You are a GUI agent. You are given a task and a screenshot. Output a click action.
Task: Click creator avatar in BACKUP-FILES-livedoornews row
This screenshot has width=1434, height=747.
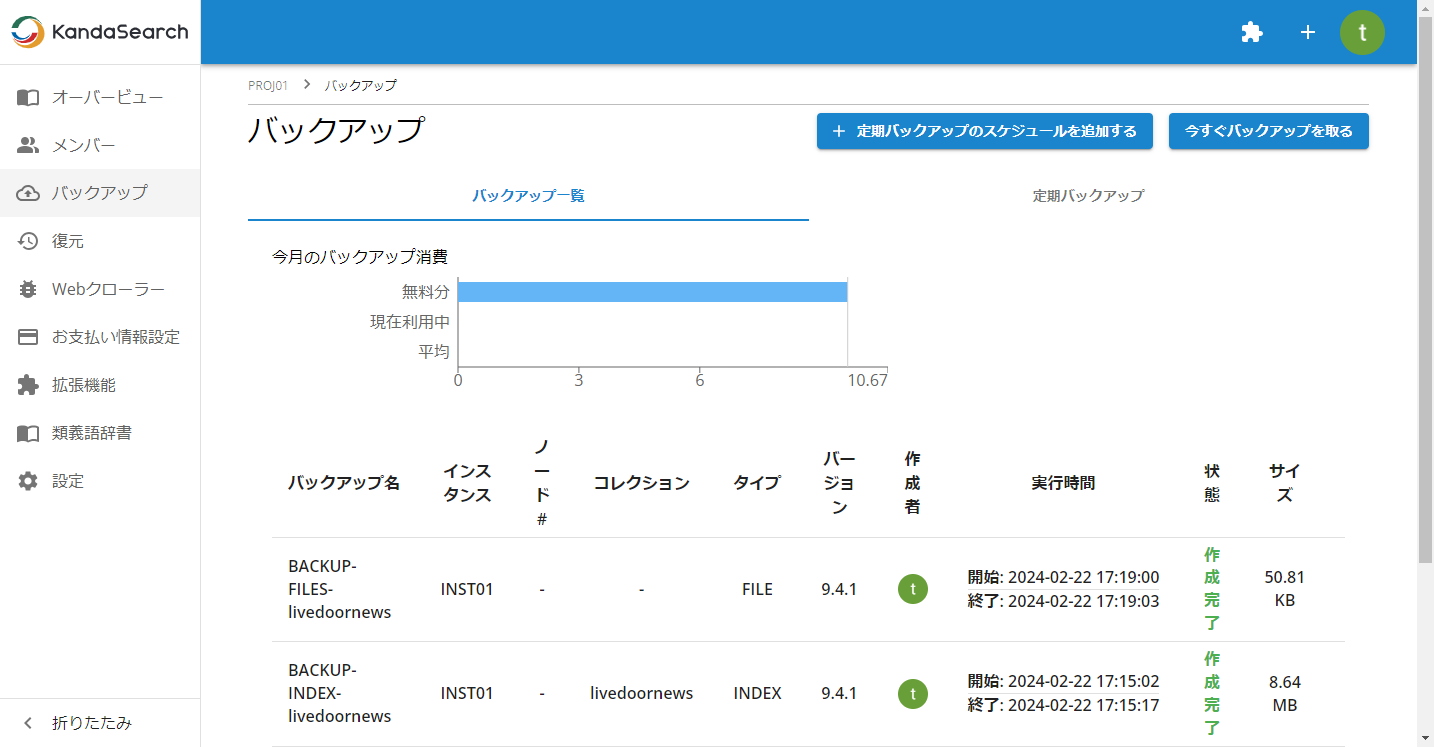[x=912, y=589]
